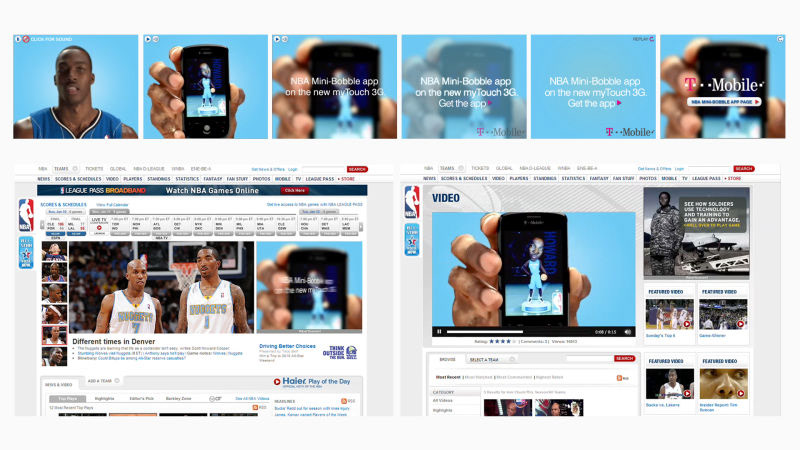Select Top Plays tab on left page
Image resolution: width=800 pixels, height=450 pixels.
coord(67,398)
